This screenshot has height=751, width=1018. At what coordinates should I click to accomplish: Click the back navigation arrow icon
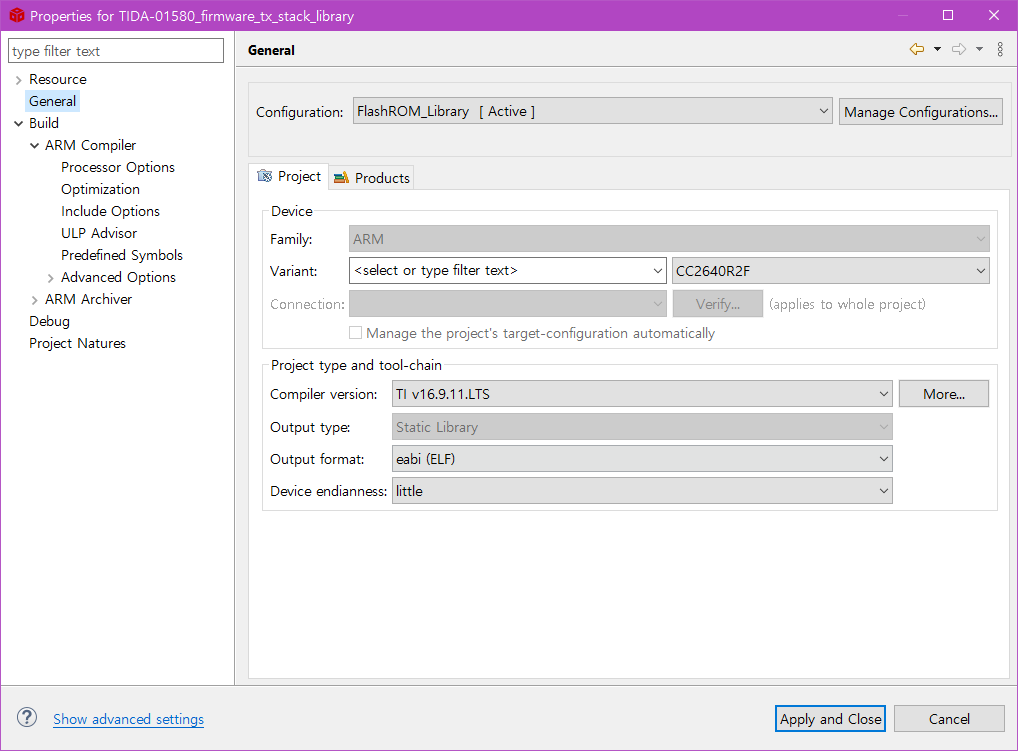pos(917,49)
